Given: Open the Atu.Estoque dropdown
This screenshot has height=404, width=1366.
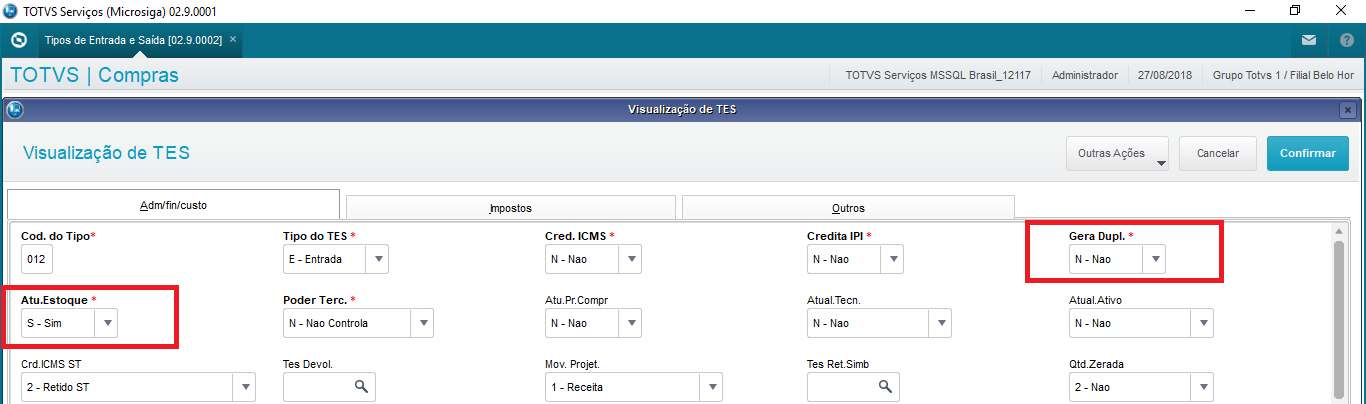Looking at the screenshot, I should [x=107, y=323].
